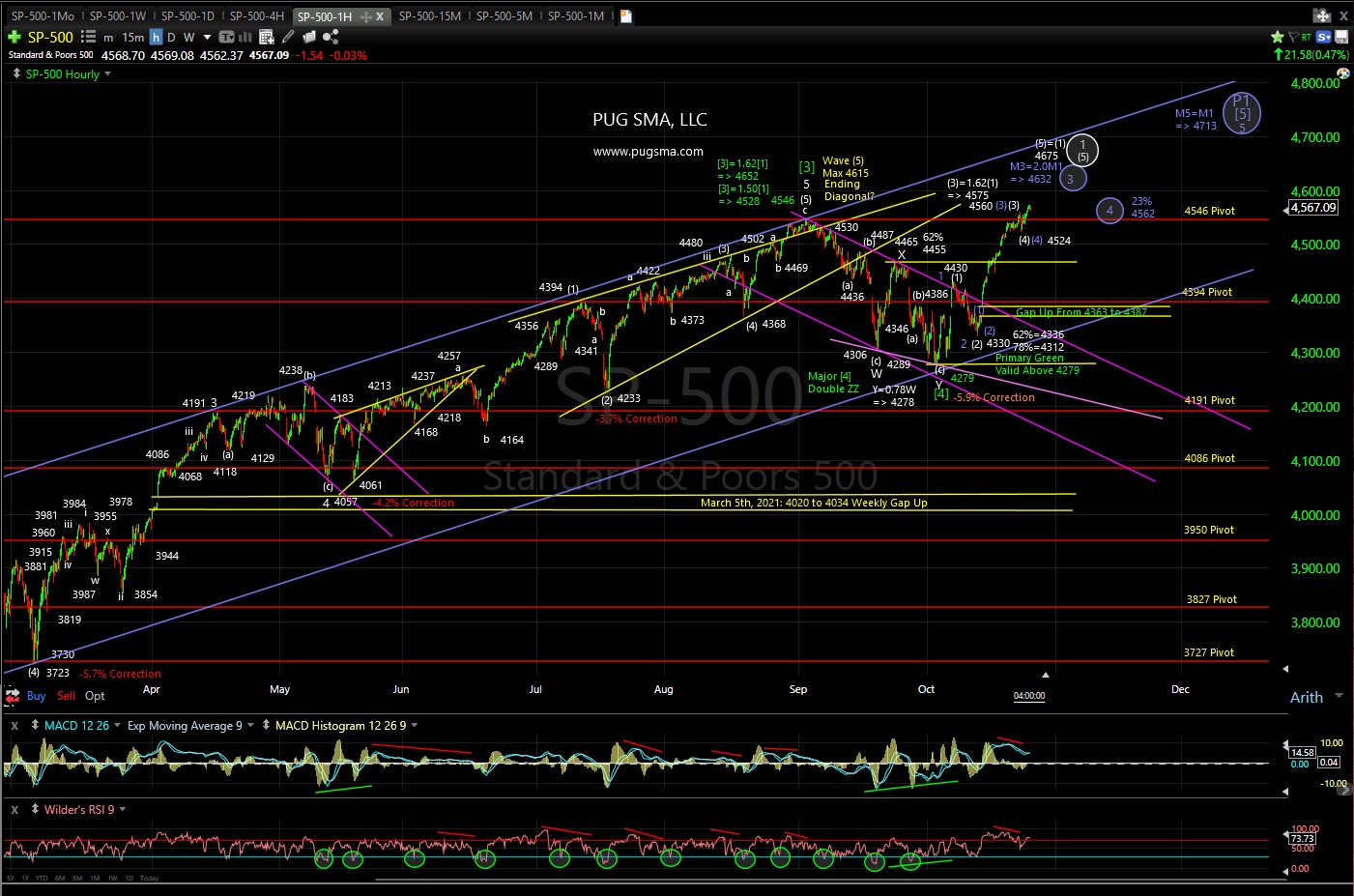This screenshot has width=1354, height=896.
Task: Open the MACD 12 26 dropdown
Action: point(118,725)
